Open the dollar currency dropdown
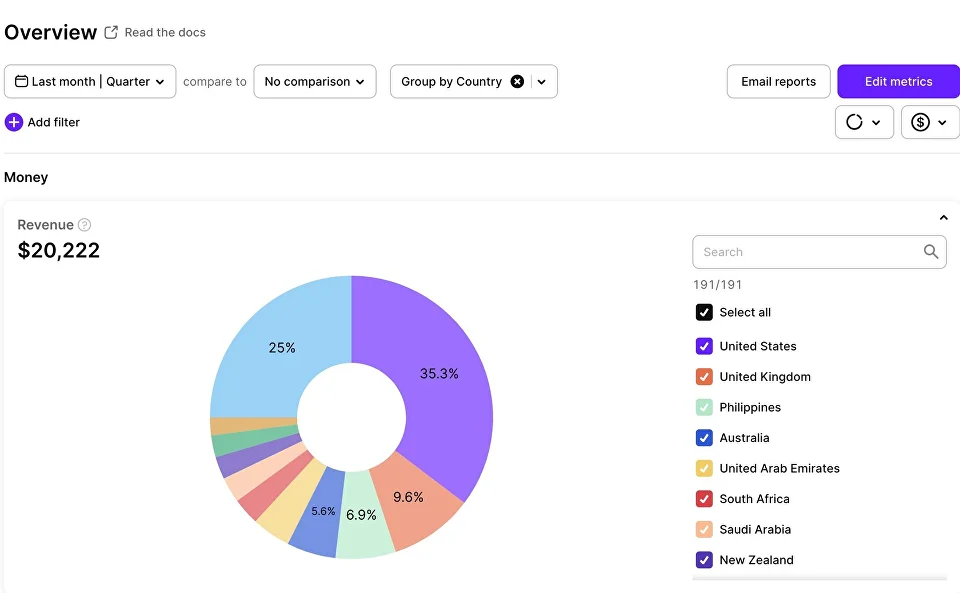The height and width of the screenshot is (593, 960). pyautogui.click(x=929, y=122)
